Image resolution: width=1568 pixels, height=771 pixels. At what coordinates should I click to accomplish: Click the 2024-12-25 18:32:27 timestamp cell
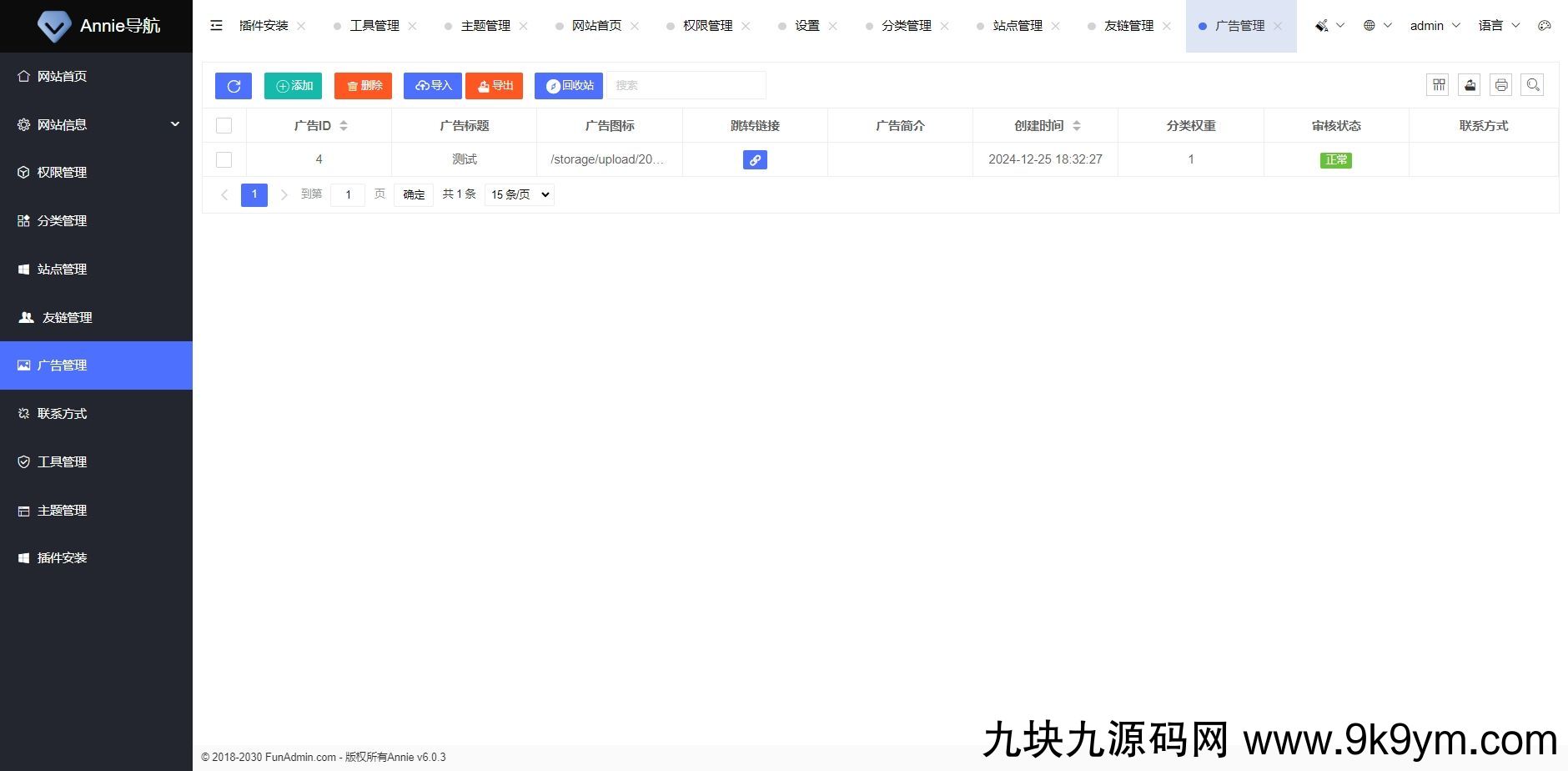(1045, 159)
